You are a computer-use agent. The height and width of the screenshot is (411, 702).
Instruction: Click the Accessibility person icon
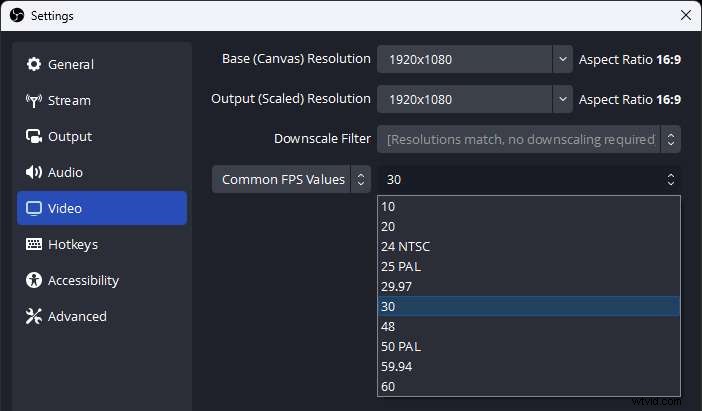coord(33,280)
